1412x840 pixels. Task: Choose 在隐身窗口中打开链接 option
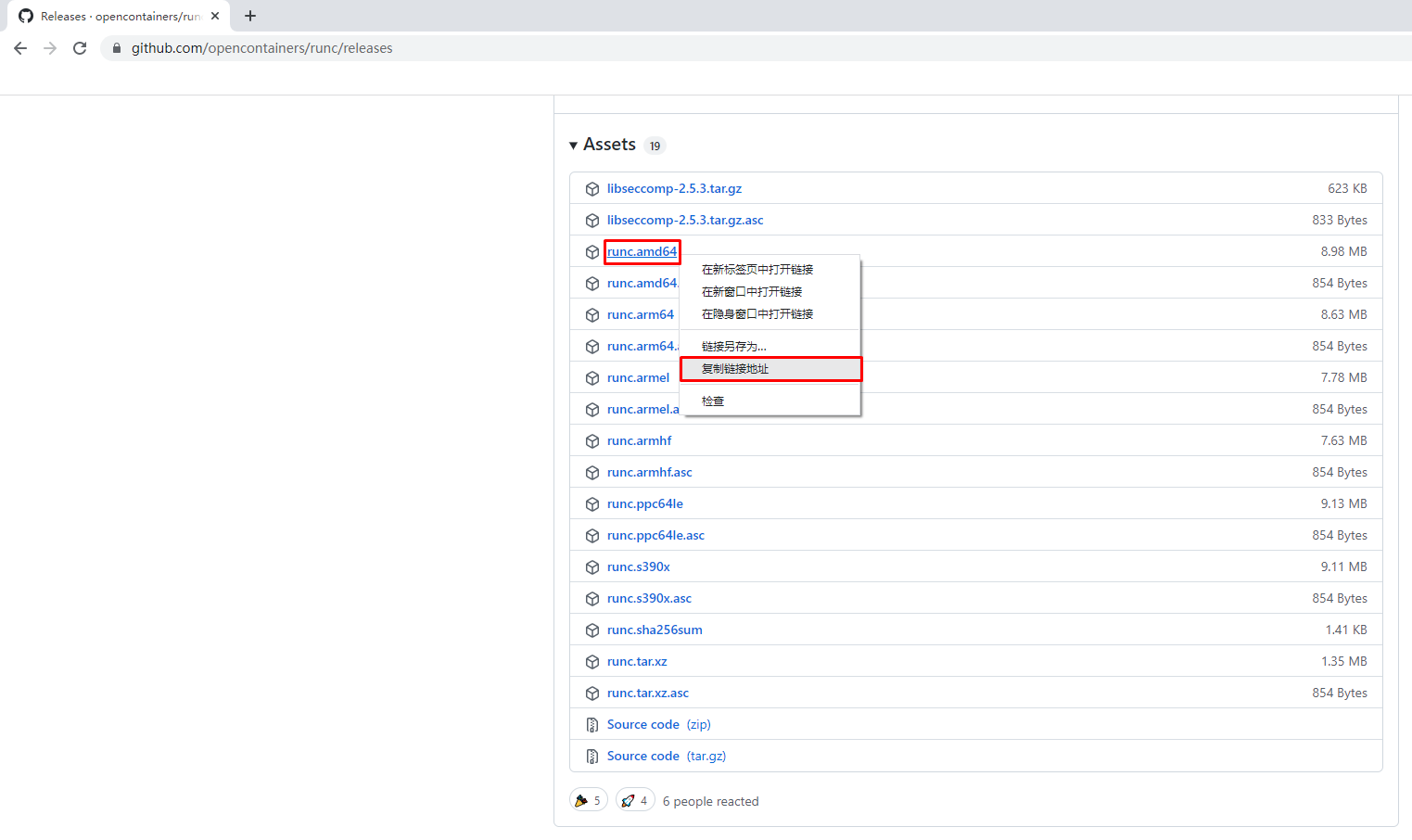pyautogui.click(x=757, y=314)
